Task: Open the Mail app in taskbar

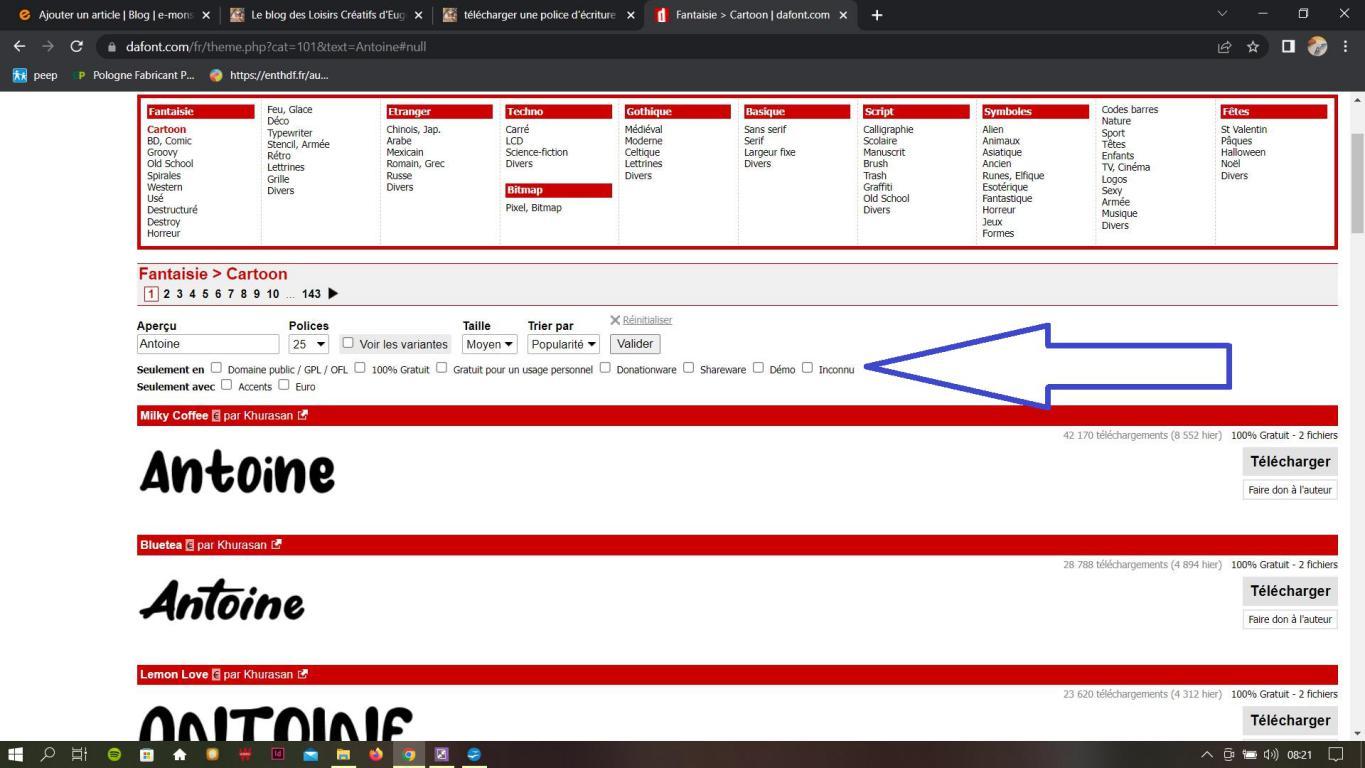Action: point(310,755)
